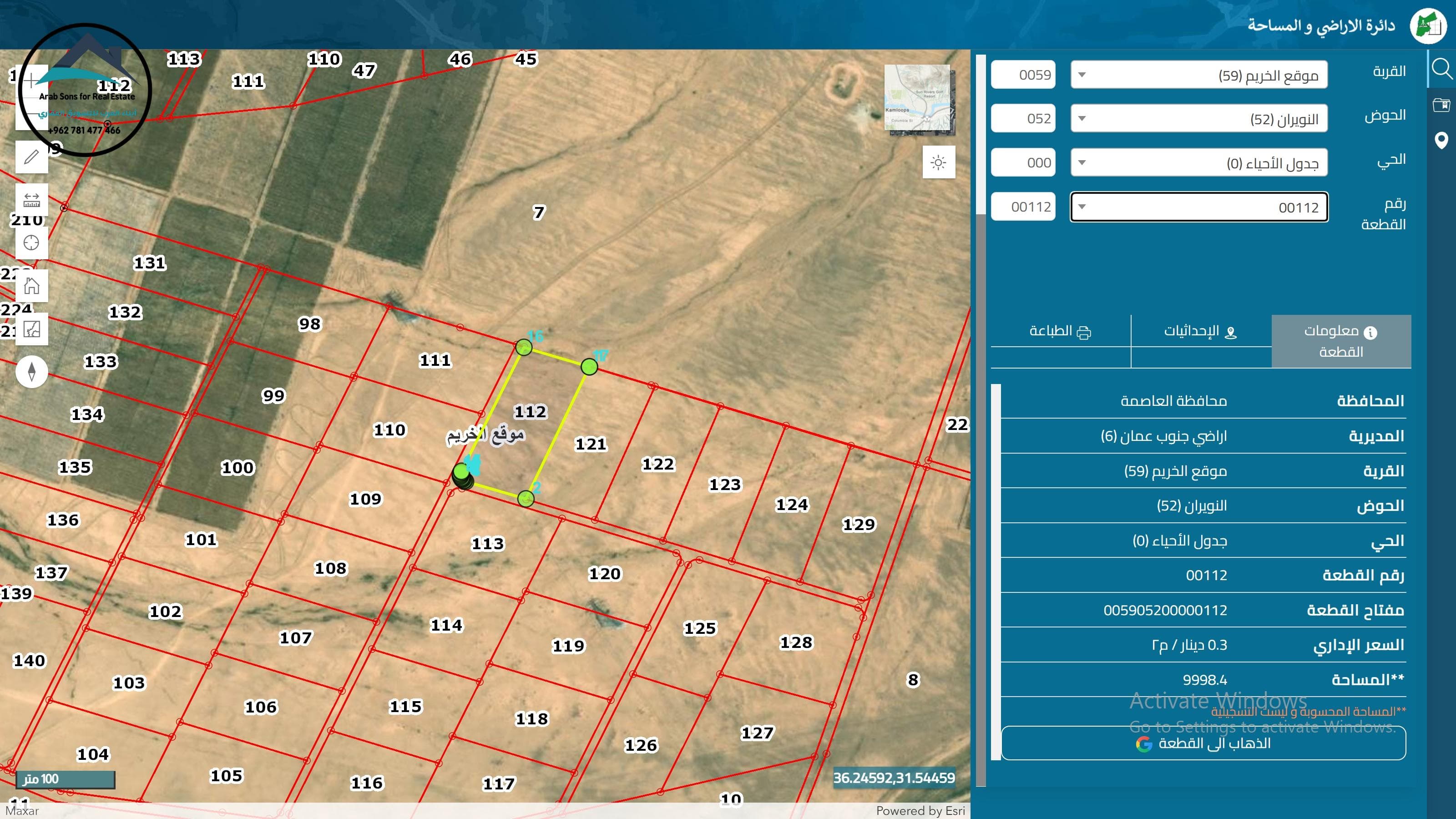Switch to the الإحداثيات coordinates tab
Image resolution: width=1456 pixels, height=819 pixels.
click(x=1201, y=331)
